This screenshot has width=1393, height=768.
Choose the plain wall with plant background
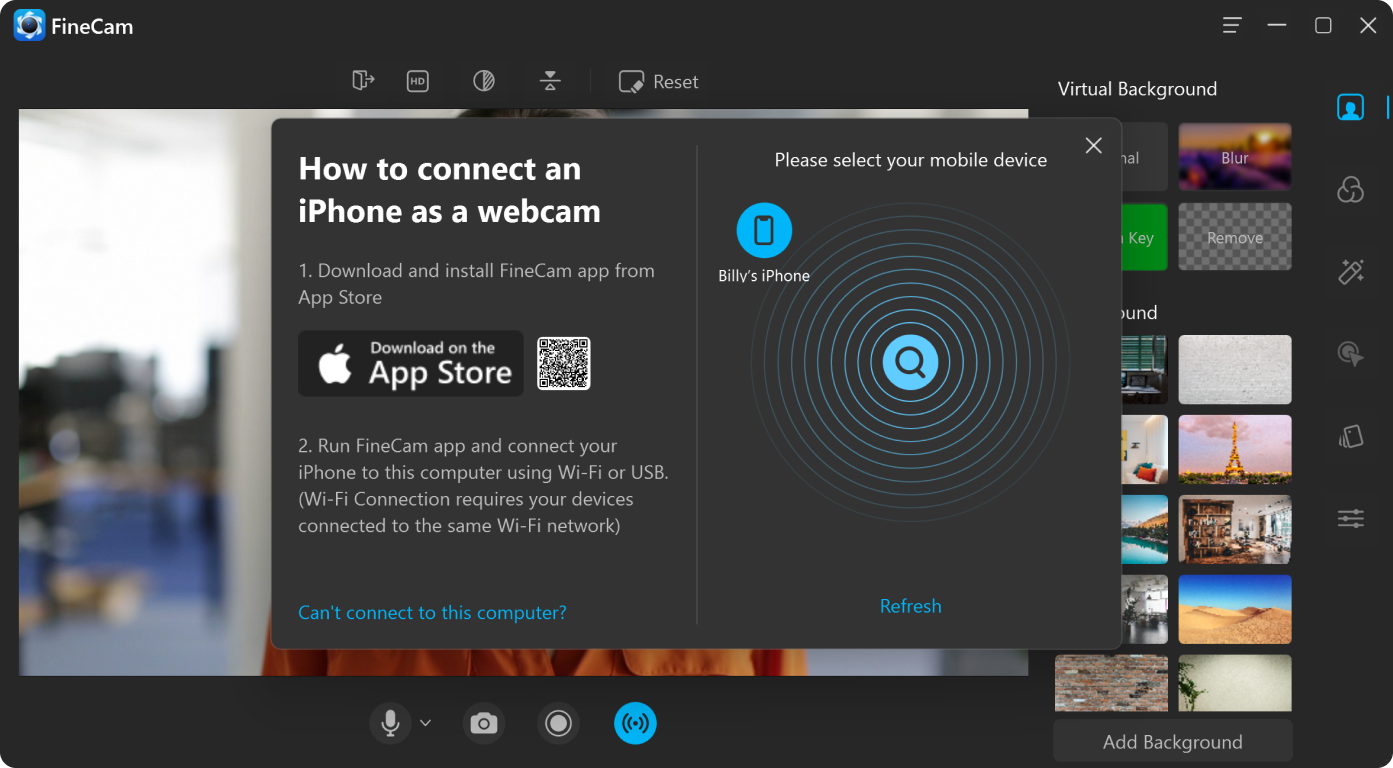(x=1235, y=683)
